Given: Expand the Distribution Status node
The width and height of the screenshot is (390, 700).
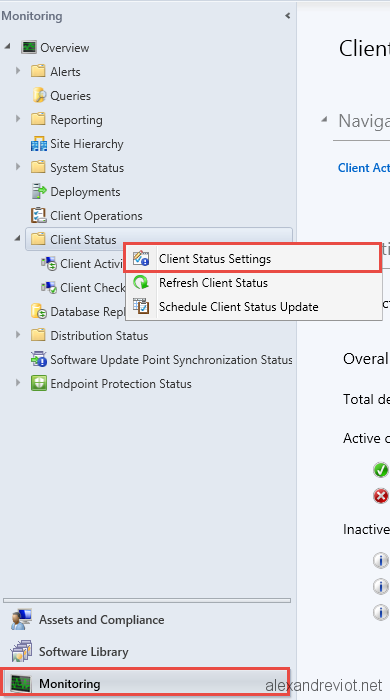Looking at the screenshot, I should (x=18, y=335).
